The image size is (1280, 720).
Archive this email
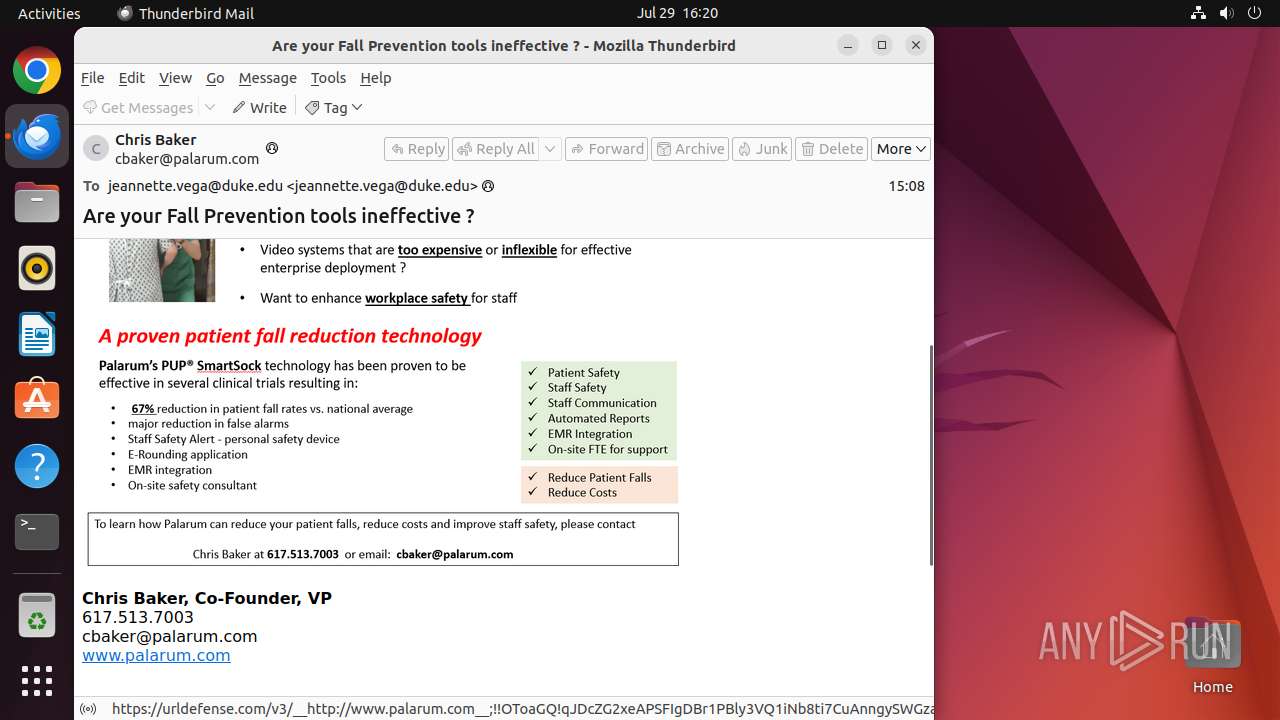click(x=690, y=149)
